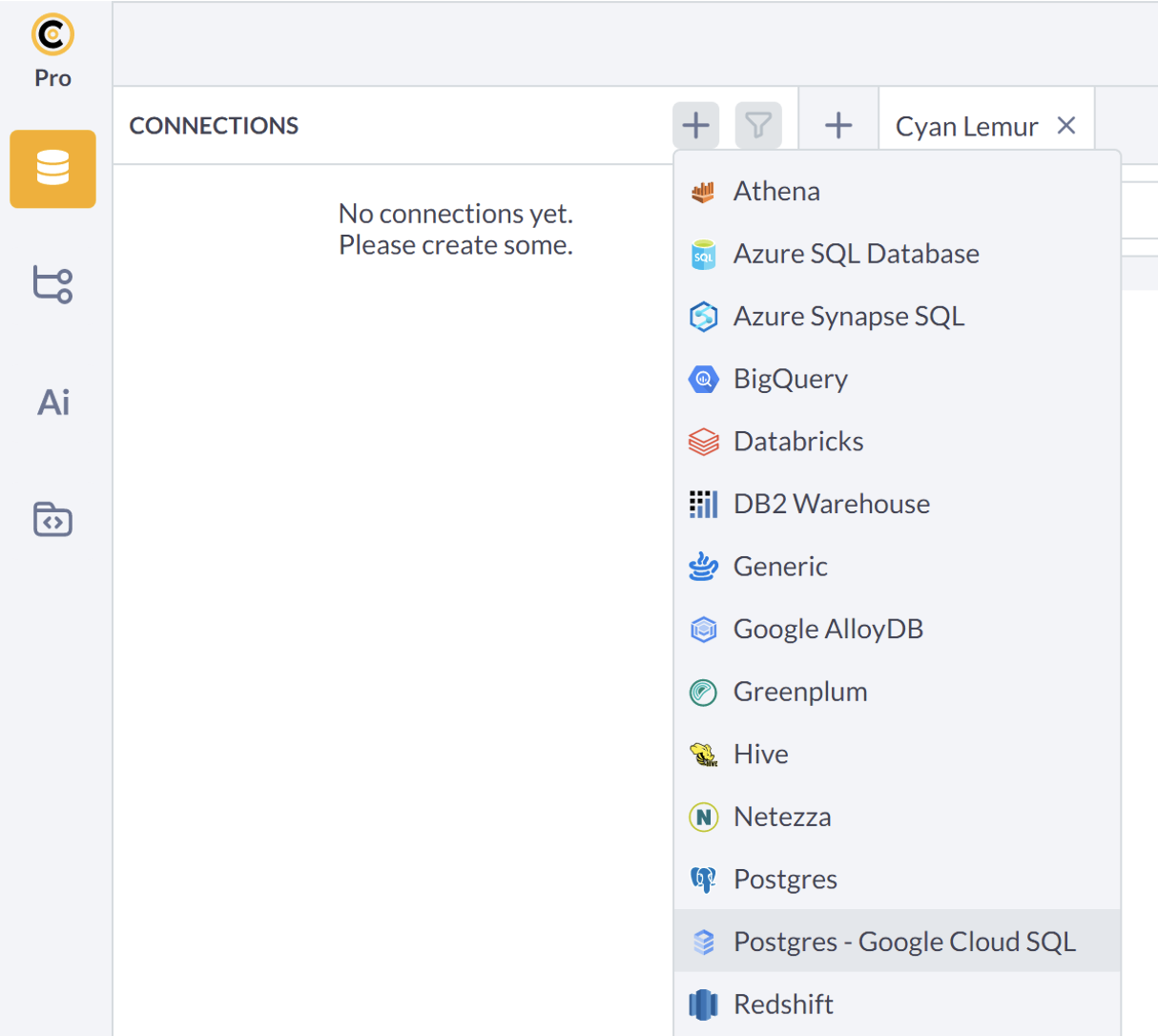This screenshot has width=1158, height=1036.
Task: Select the Generic connection option
Action: point(779,567)
